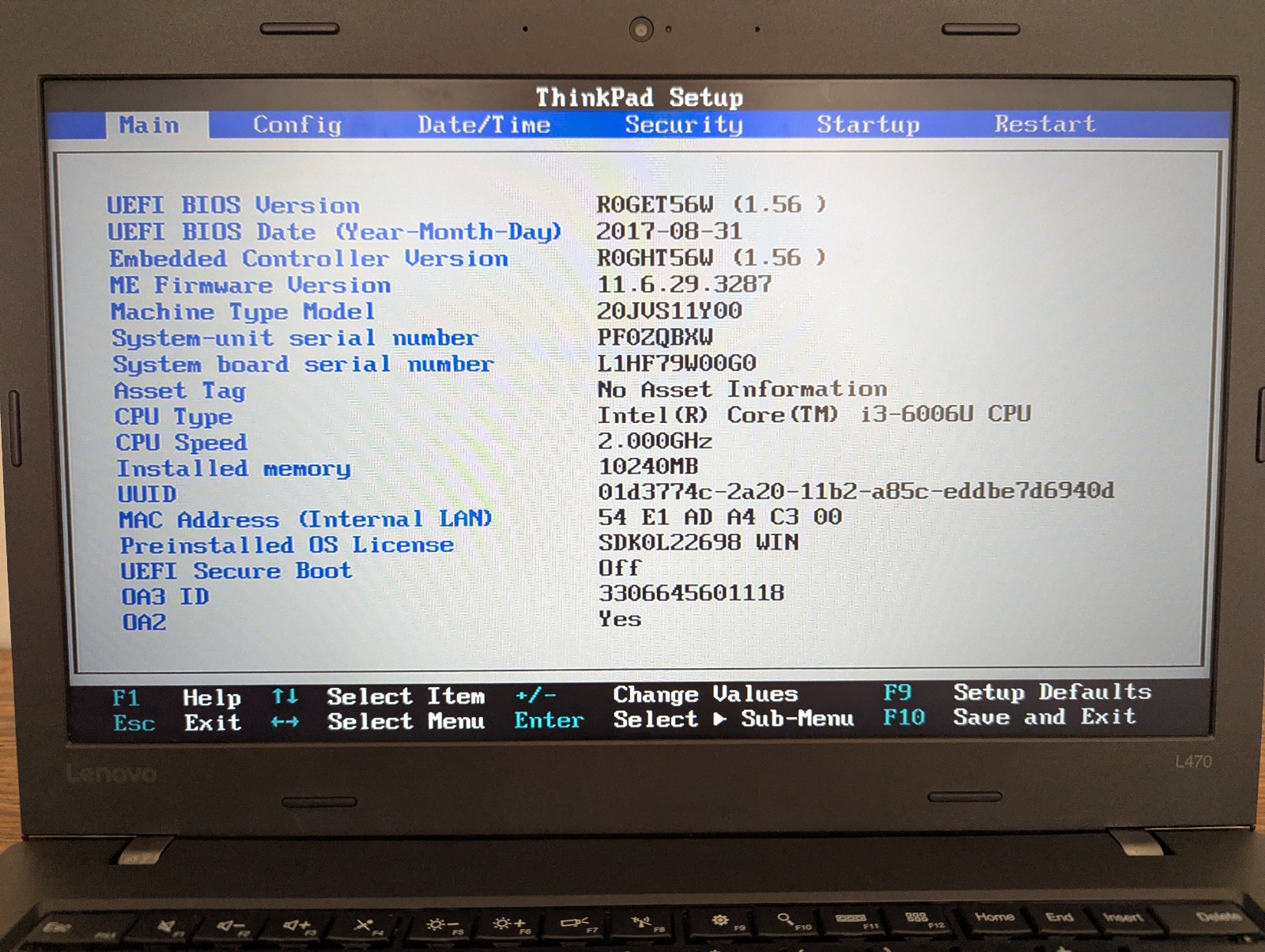The image size is (1265, 952).
Task: Select System-unit serial number label
Action: coord(295,338)
